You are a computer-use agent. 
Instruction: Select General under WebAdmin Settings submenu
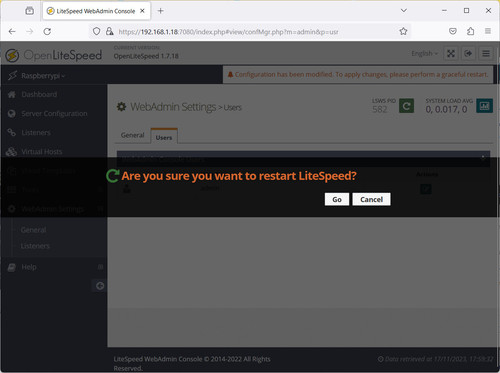33,230
